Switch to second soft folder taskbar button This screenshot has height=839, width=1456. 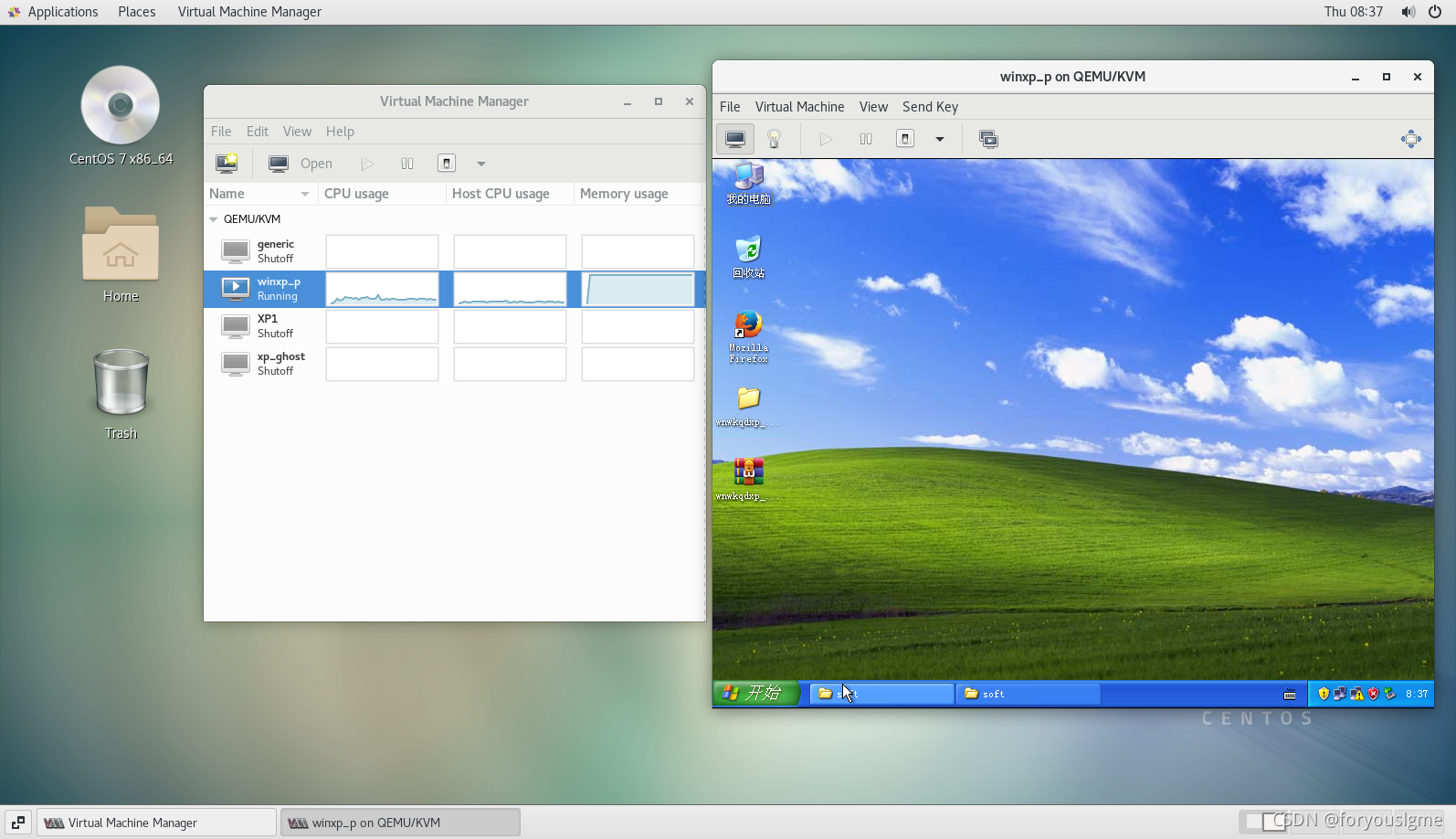(x=1028, y=694)
